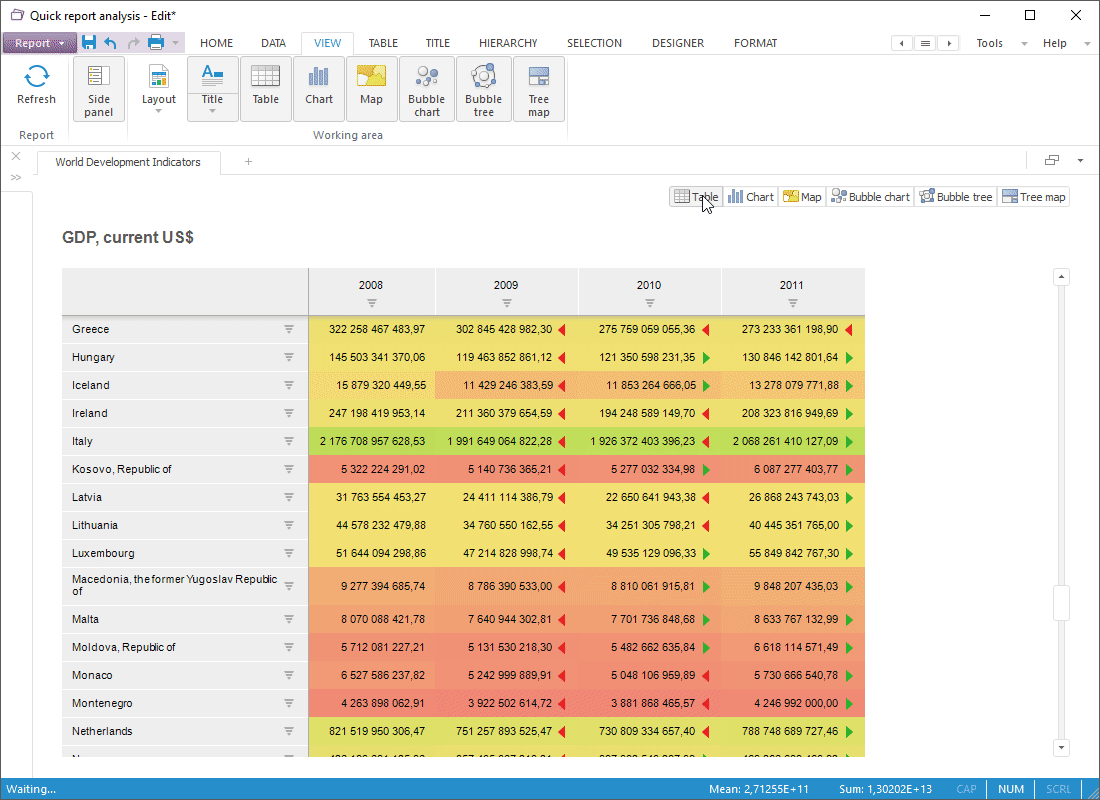Screen dimensions: 1100x800
Task: Toggle the Chart view in ribbon
Action: [x=319, y=89]
